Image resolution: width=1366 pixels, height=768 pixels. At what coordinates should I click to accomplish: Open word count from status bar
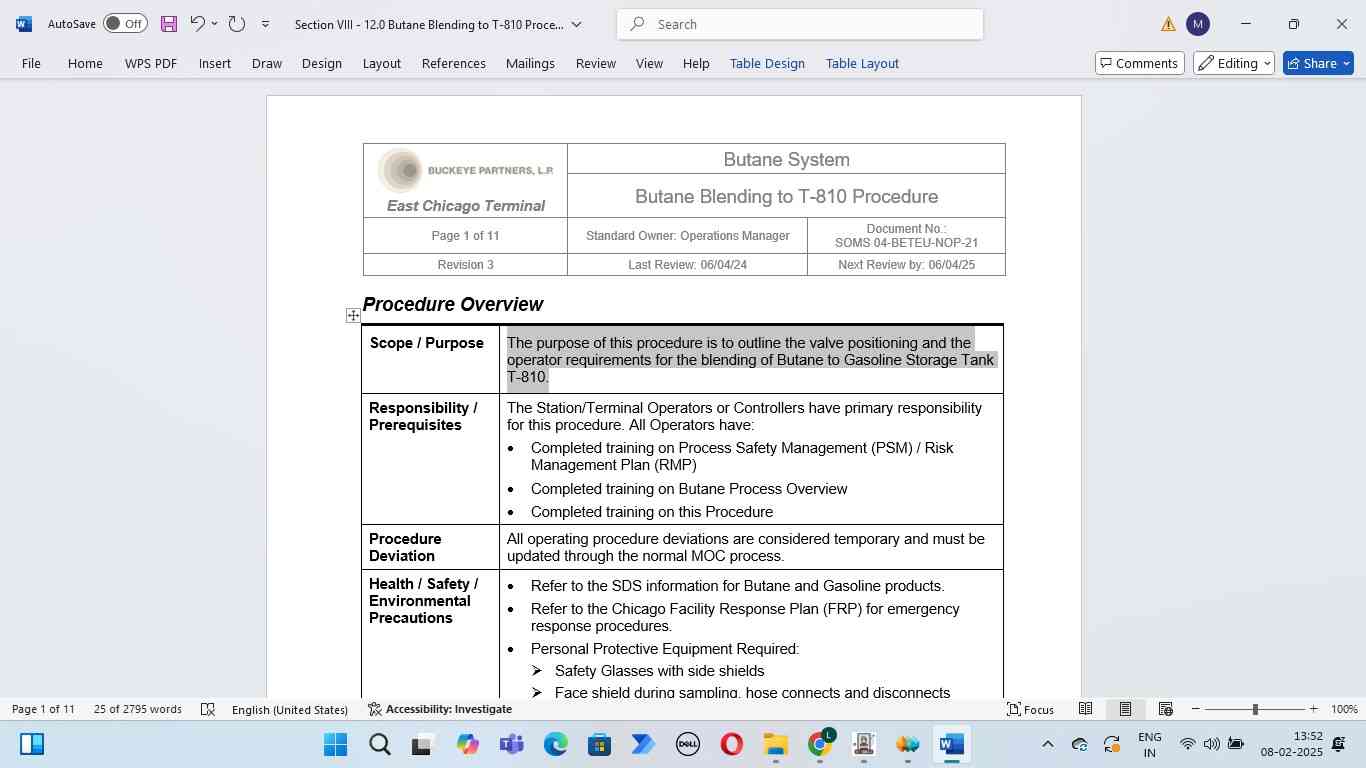138,709
